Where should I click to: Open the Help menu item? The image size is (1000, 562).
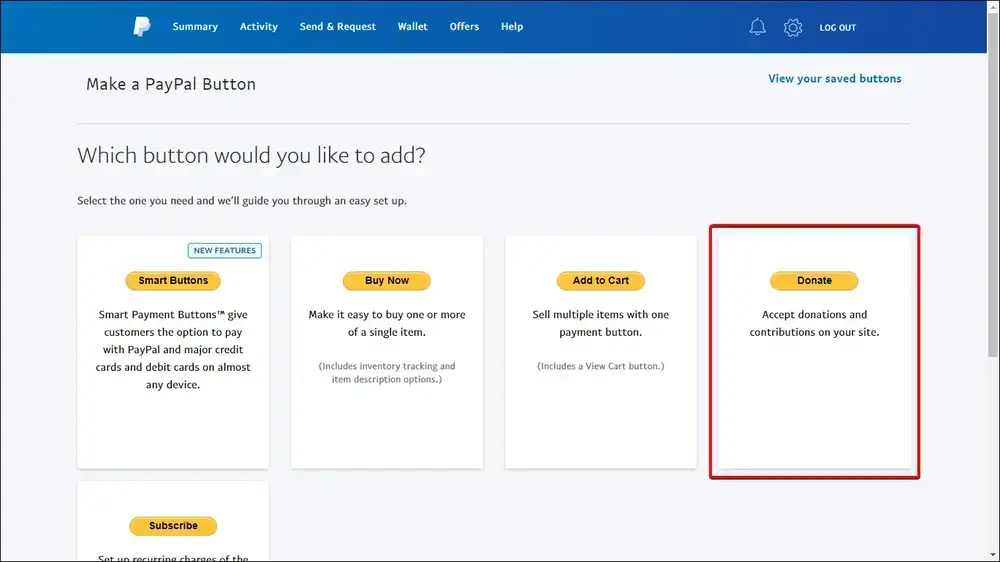(511, 27)
